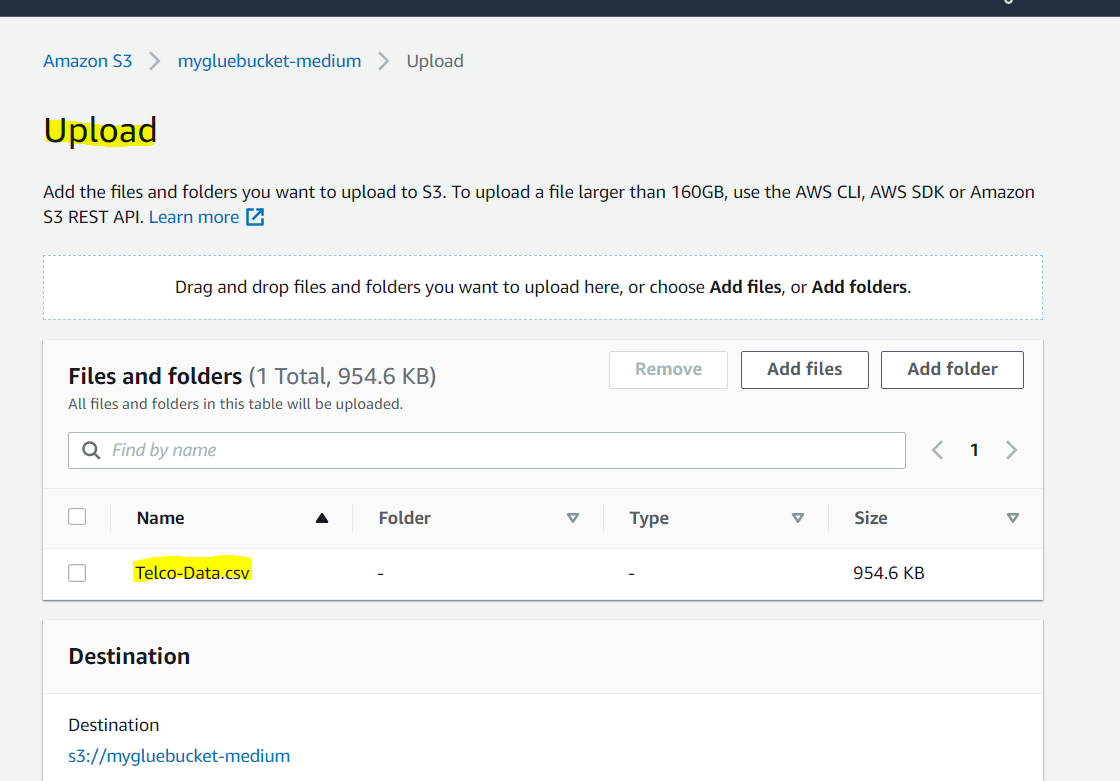Click the drag and drop upload area

(542, 287)
